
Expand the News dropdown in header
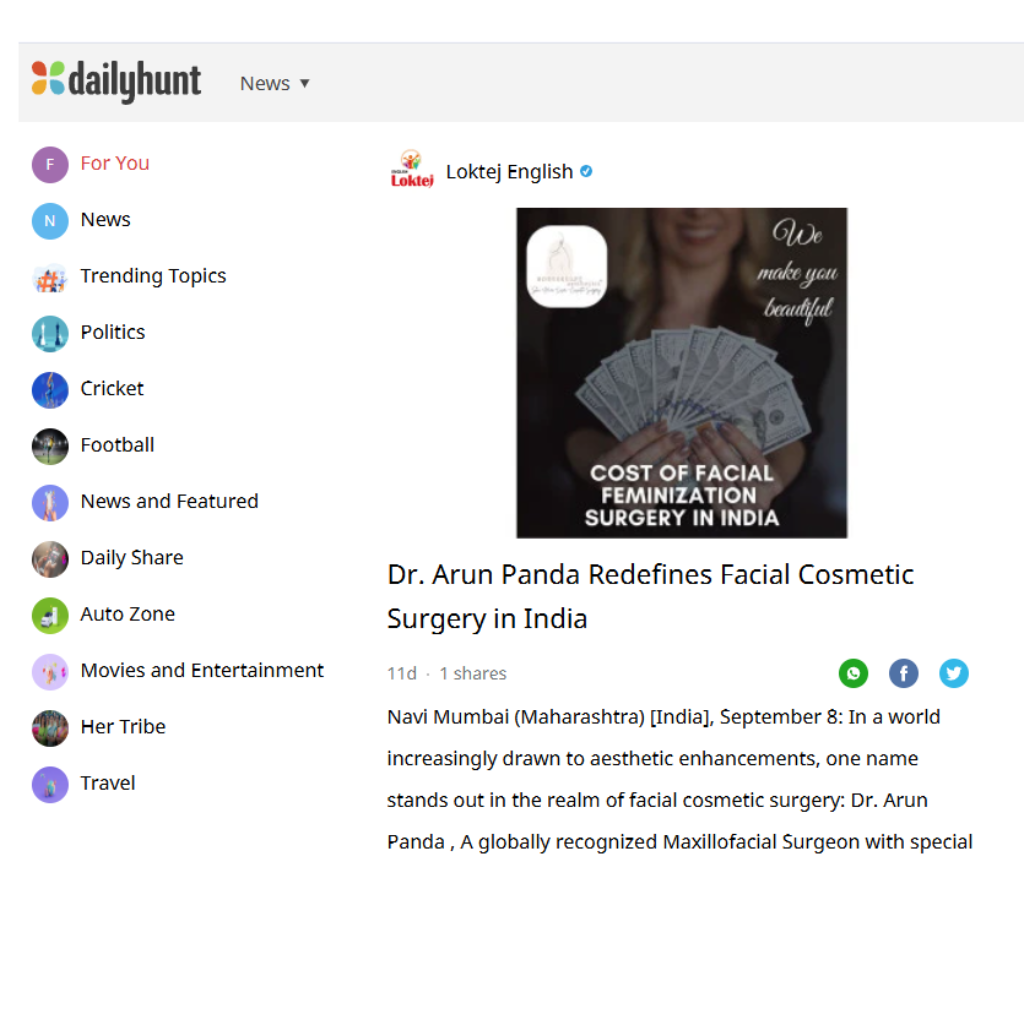point(274,84)
